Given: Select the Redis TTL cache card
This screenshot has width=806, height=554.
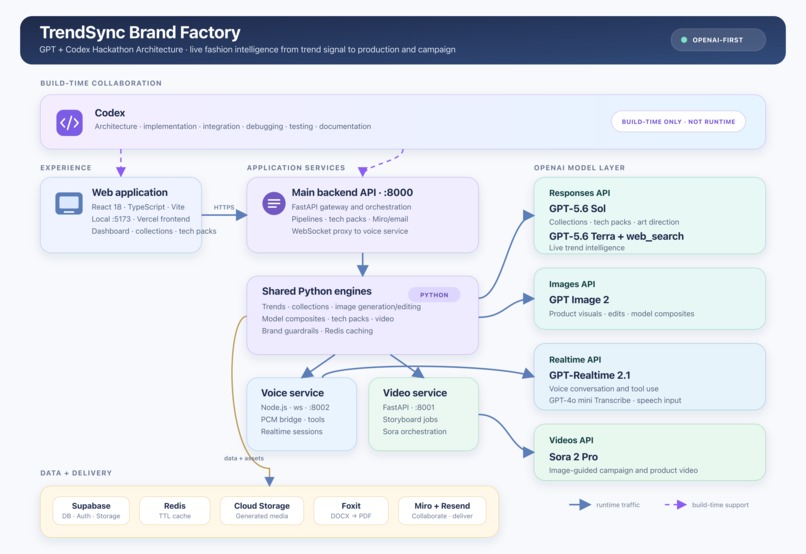Looking at the screenshot, I should (175, 510).
